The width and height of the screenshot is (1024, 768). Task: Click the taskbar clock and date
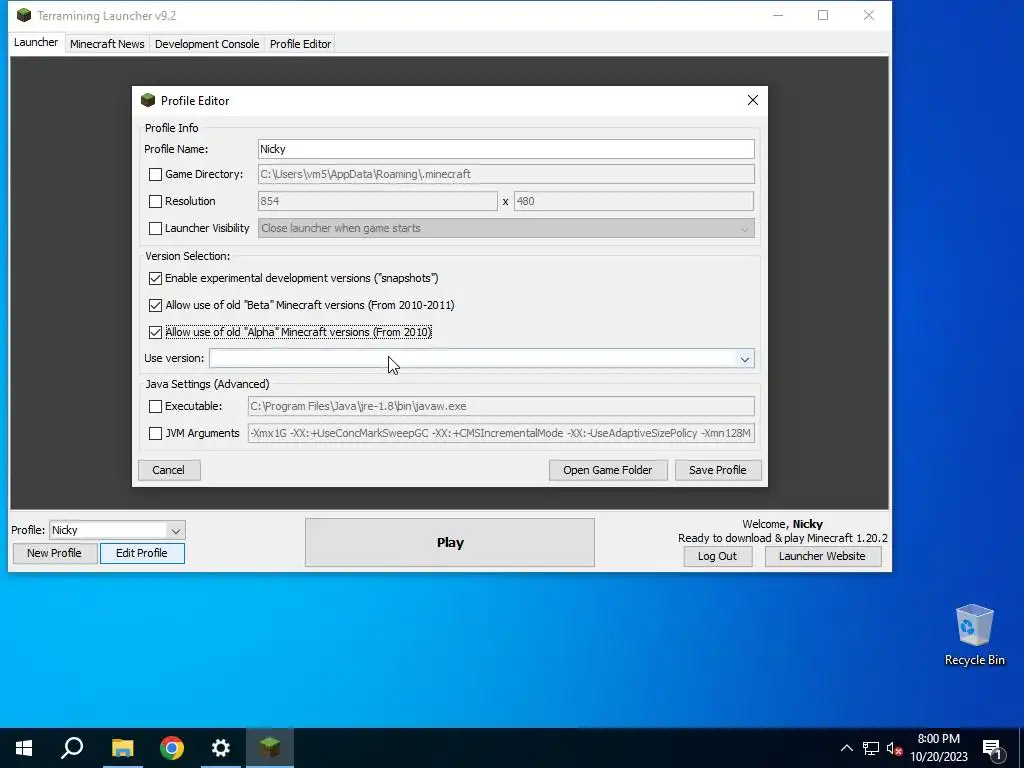click(x=938, y=748)
